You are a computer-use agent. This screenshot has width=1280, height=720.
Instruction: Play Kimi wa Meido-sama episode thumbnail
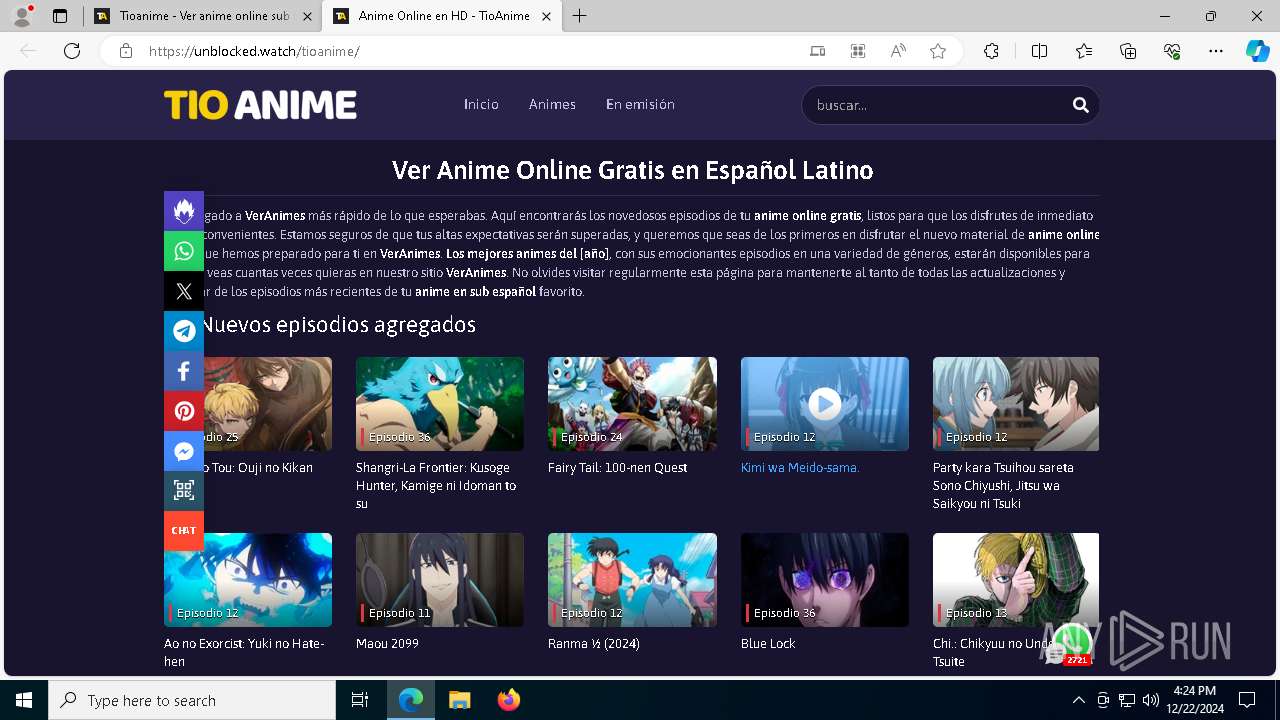click(825, 404)
